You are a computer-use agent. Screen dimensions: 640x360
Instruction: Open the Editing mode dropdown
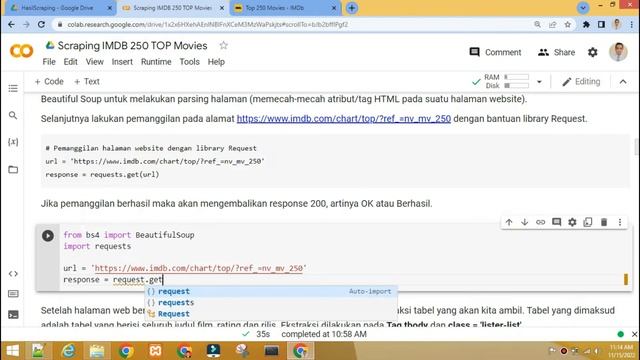click(581, 82)
